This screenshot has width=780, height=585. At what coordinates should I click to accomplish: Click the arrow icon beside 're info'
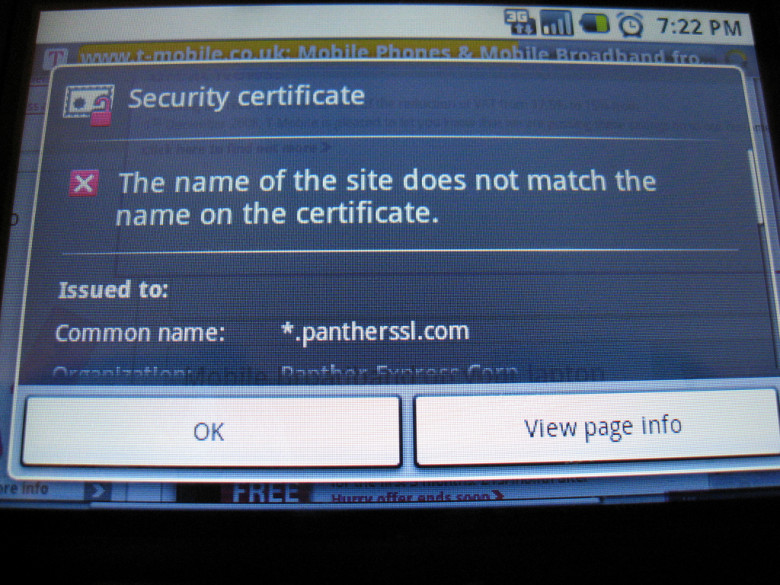point(98,491)
